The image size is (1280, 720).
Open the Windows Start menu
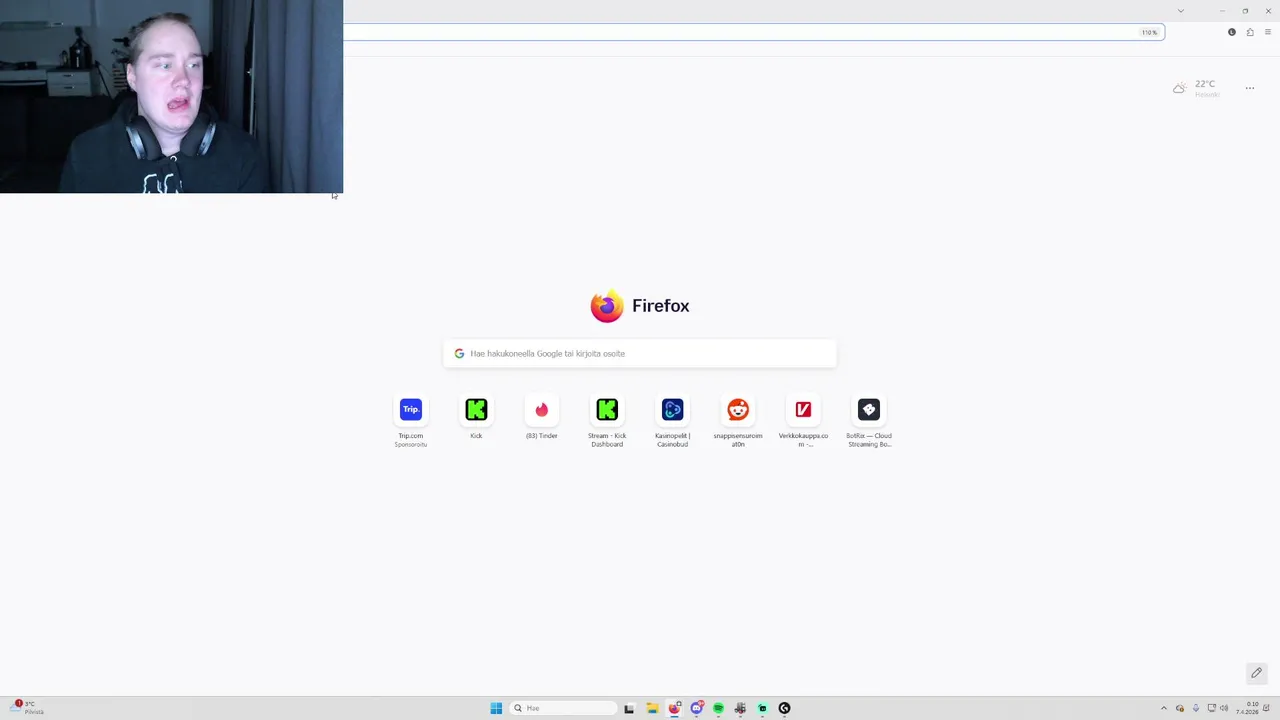(496, 708)
